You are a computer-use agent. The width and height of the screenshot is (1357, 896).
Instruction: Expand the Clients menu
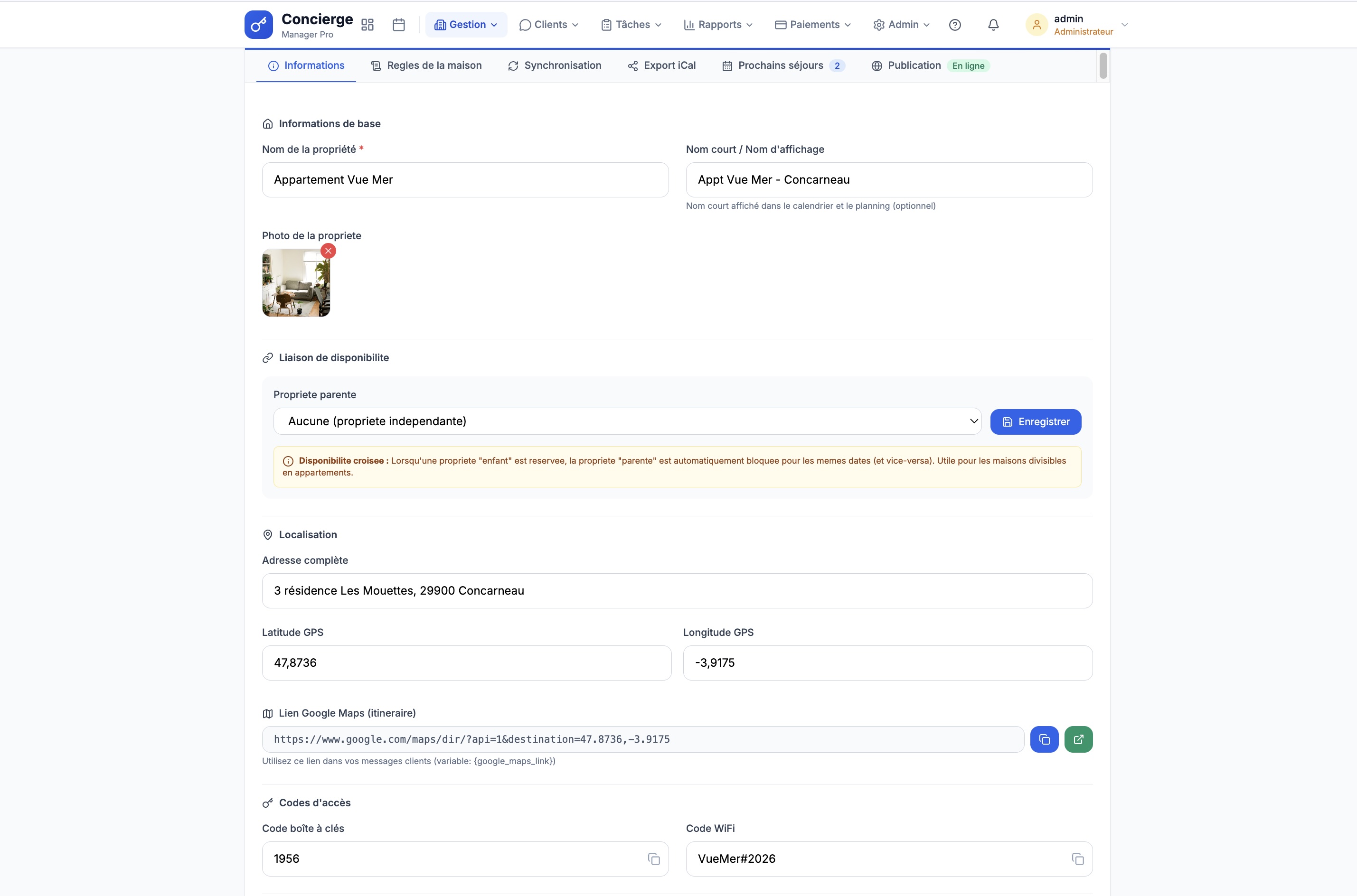click(x=549, y=25)
